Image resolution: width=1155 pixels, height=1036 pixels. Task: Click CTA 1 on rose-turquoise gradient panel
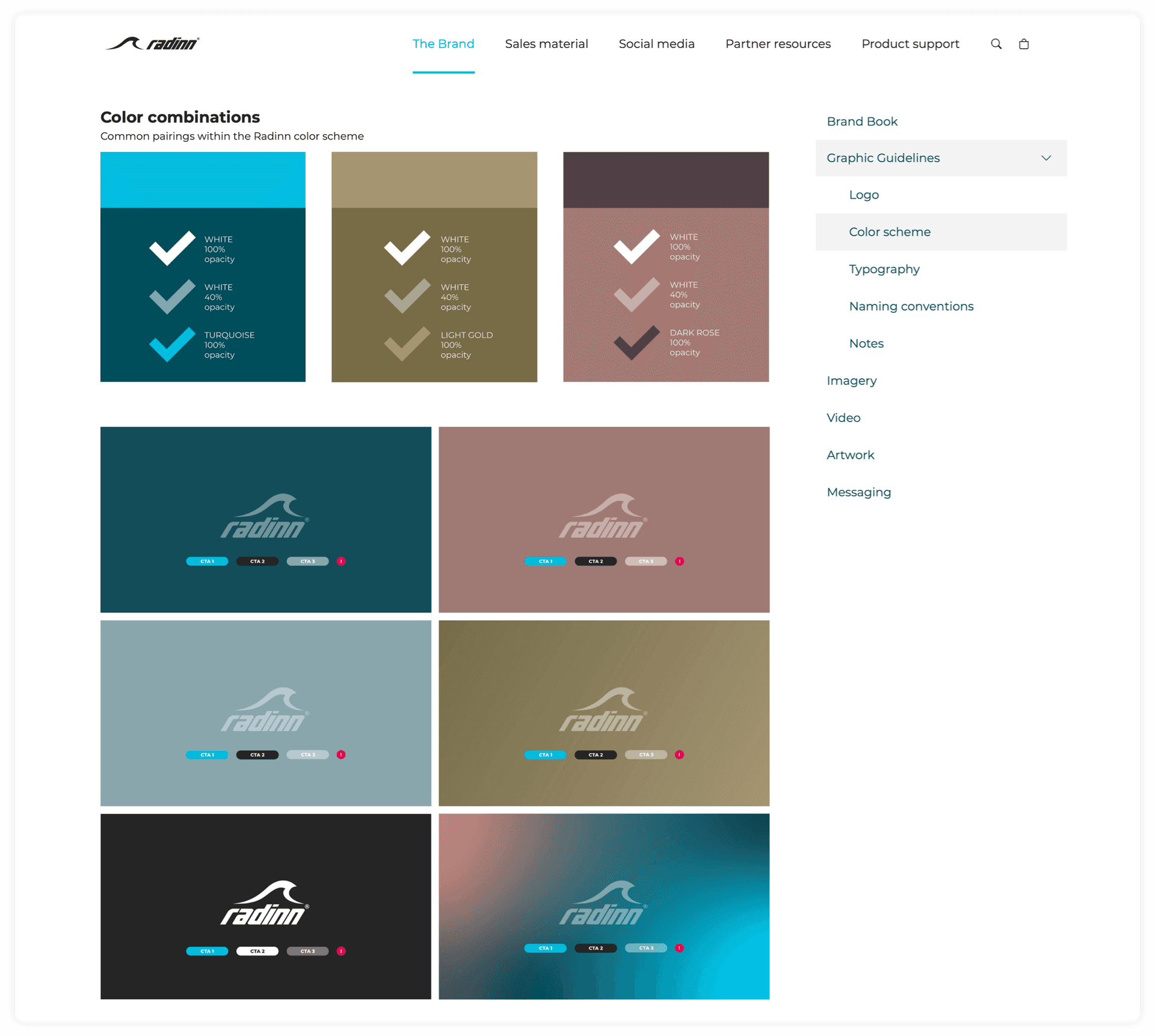[546, 948]
